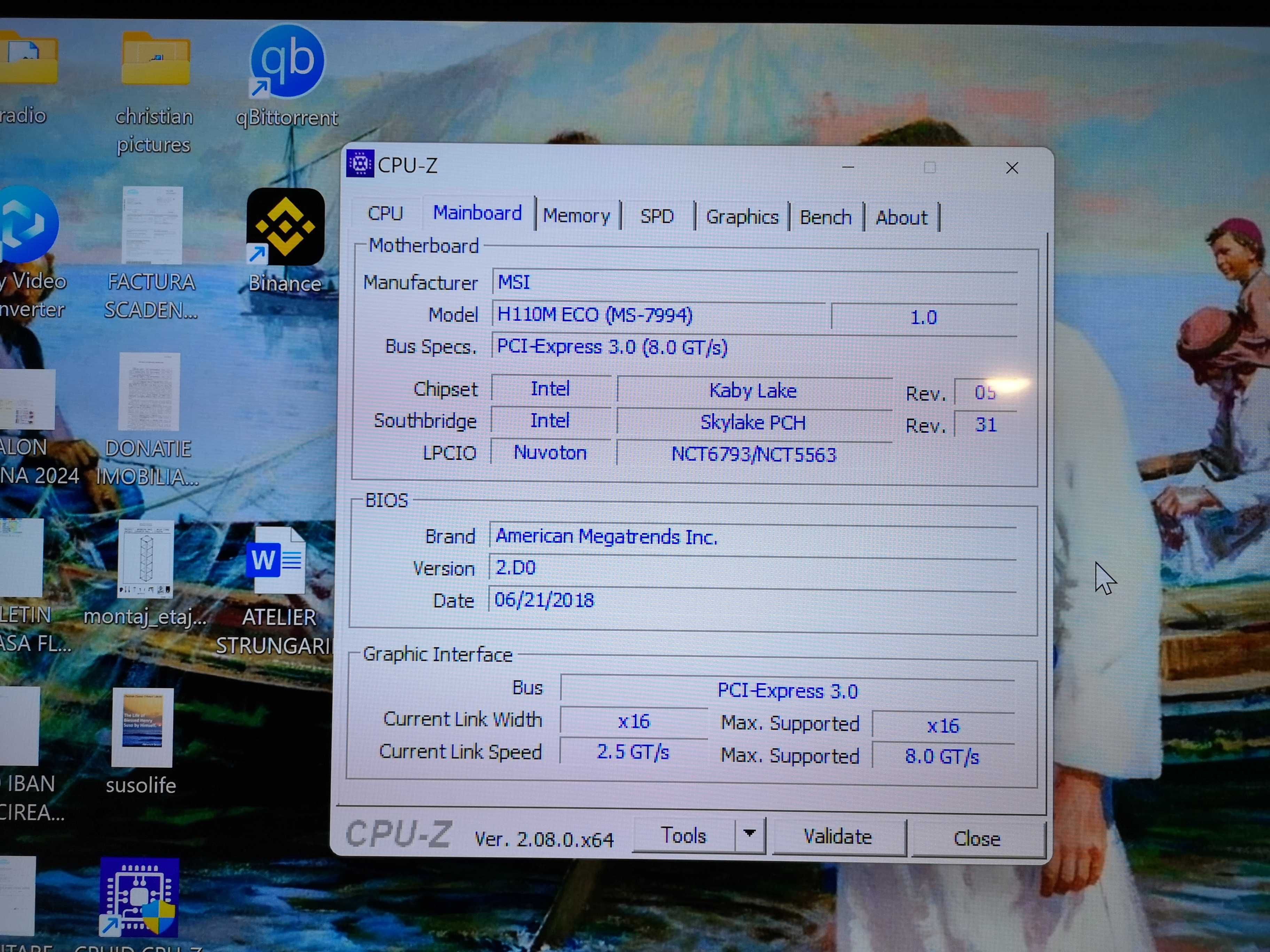The height and width of the screenshot is (952, 1270).
Task: Click the Max. Supported x16 width value
Action: click(943, 726)
